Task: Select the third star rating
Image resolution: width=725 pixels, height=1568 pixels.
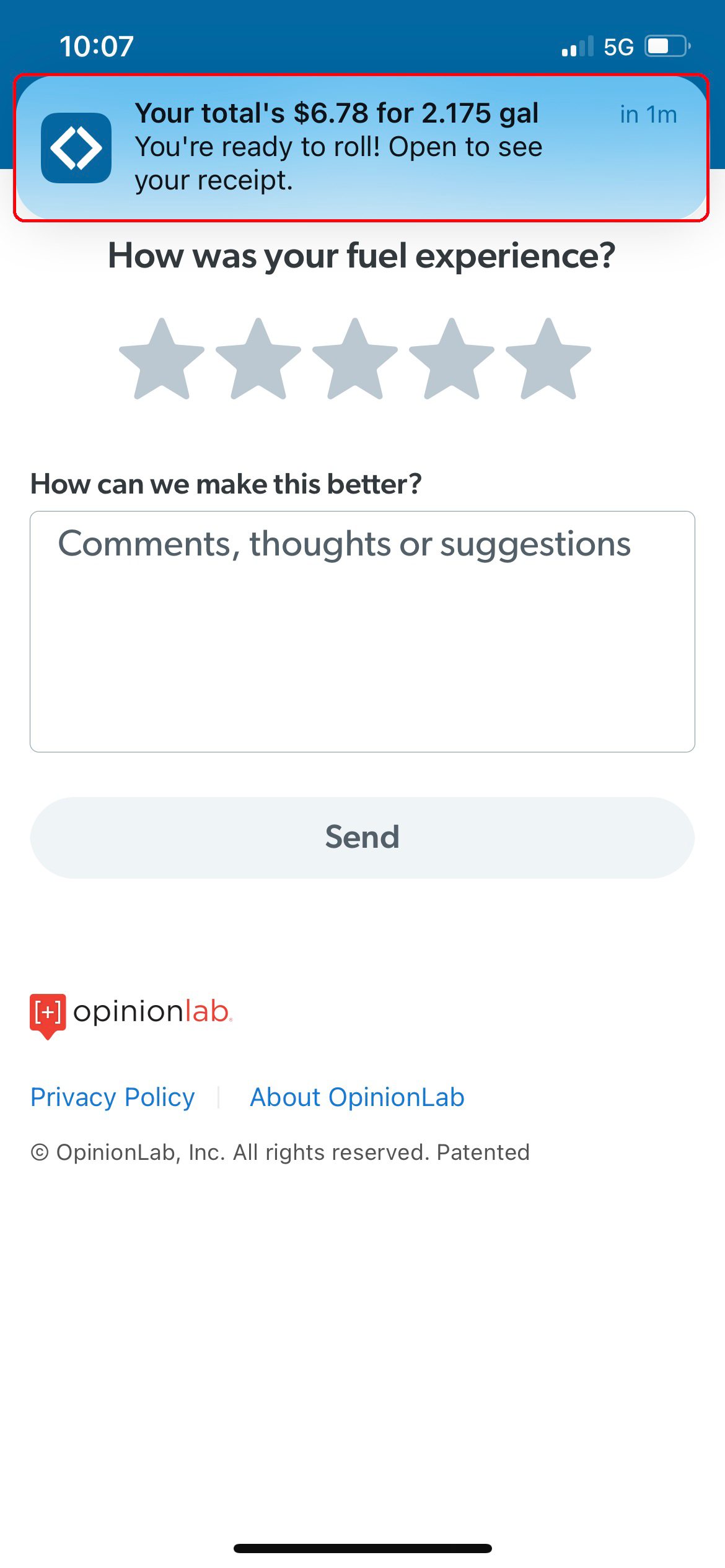Action: [355, 359]
